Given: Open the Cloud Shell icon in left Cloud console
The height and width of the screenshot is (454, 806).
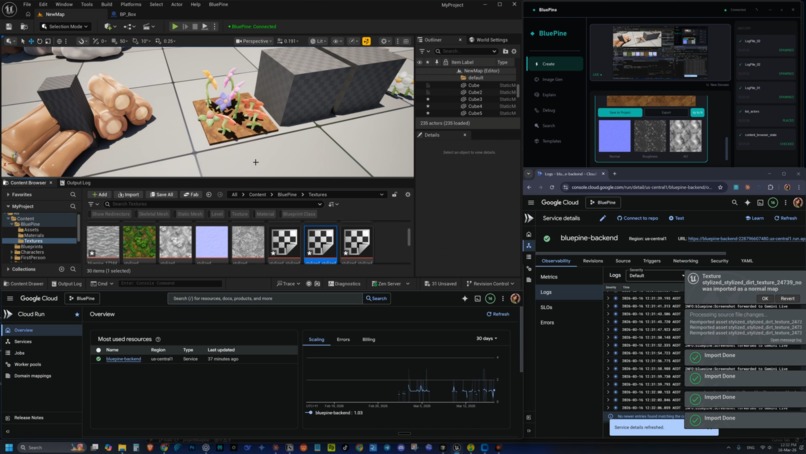Looking at the screenshot, I should point(478,298).
